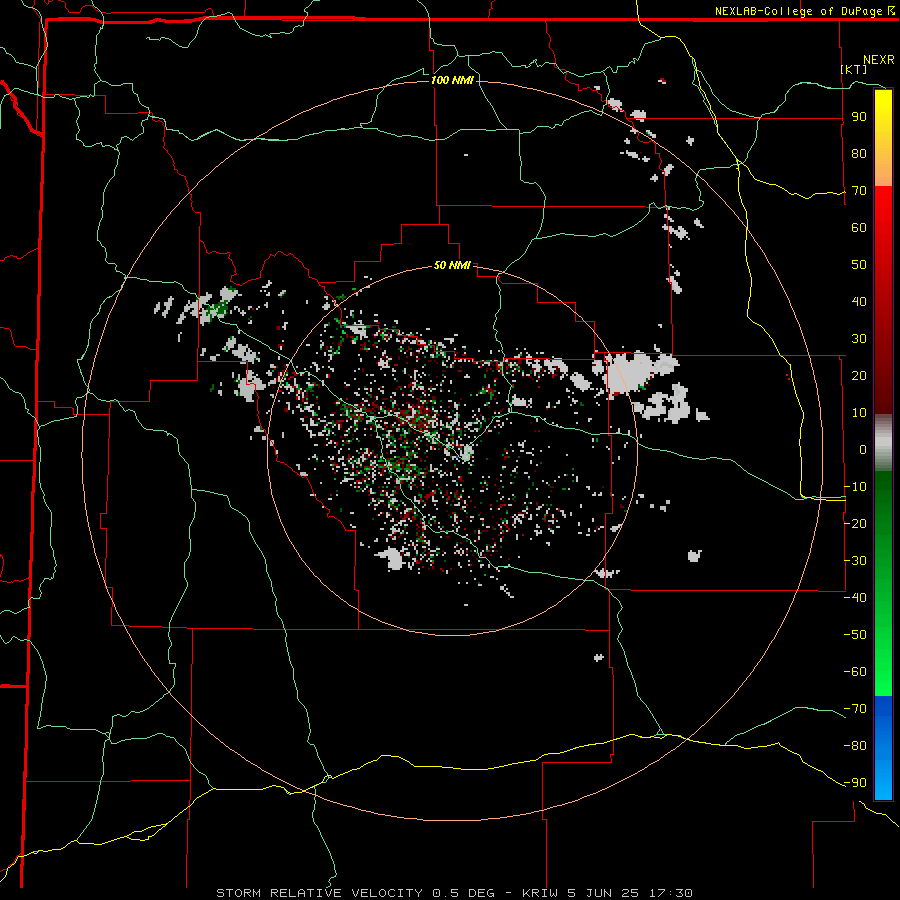Image resolution: width=900 pixels, height=900 pixels.
Task: Click the 80 value on the velocity scale
Action: pyautogui.click(x=859, y=154)
